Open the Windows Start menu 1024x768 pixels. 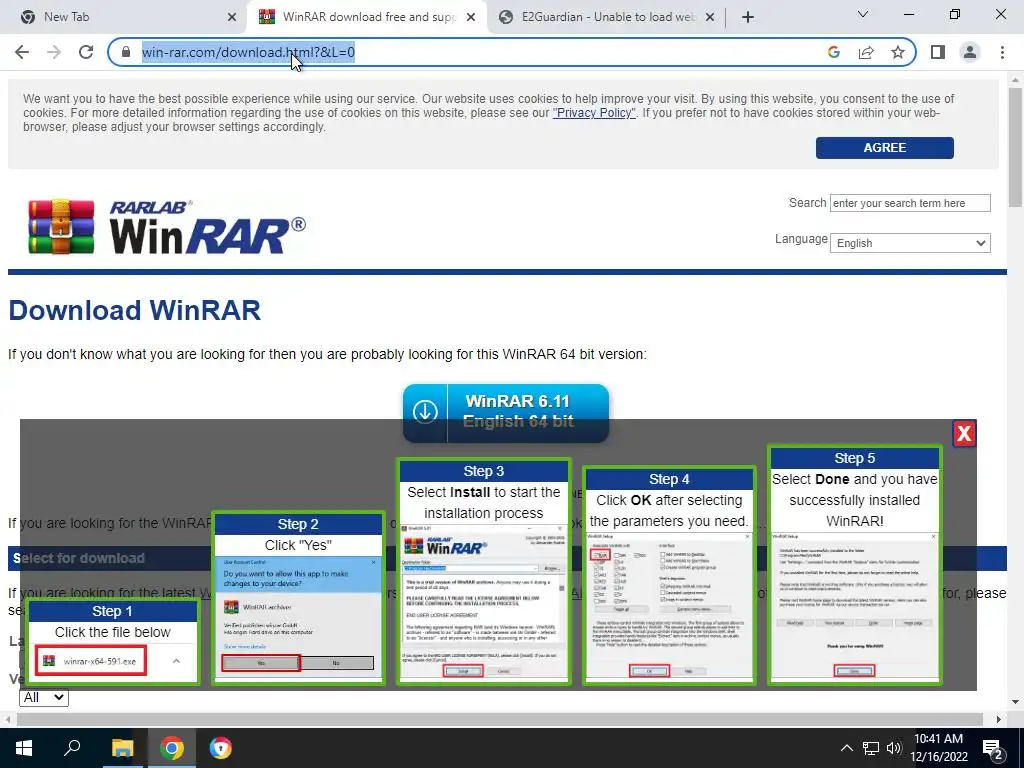tap(24, 748)
